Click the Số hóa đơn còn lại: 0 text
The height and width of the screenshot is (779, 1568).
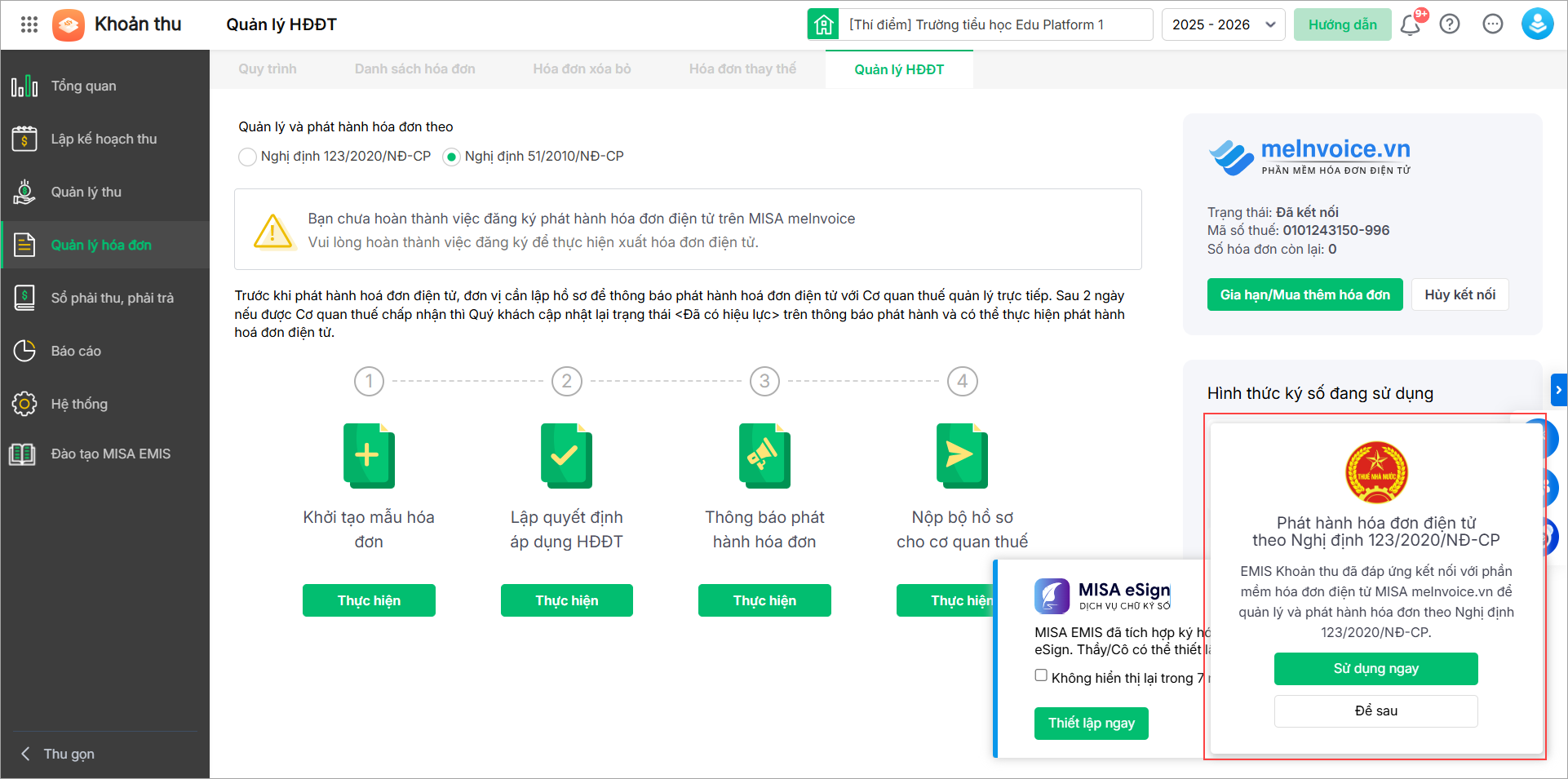point(1272,250)
